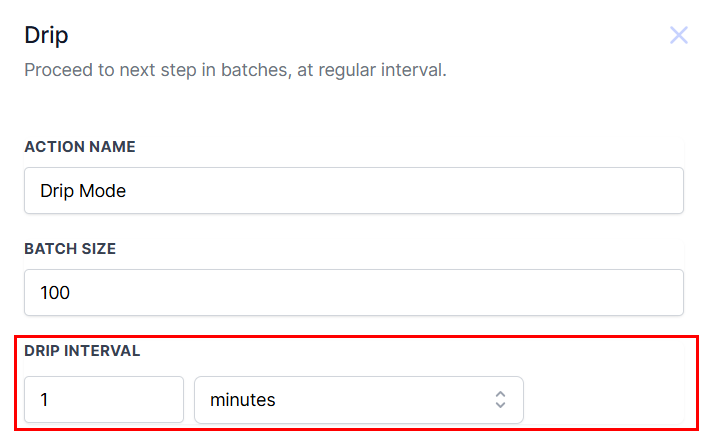The width and height of the screenshot is (714, 446).
Task: Focus the Batch Size input field
Action: click(x=353, y=293)
